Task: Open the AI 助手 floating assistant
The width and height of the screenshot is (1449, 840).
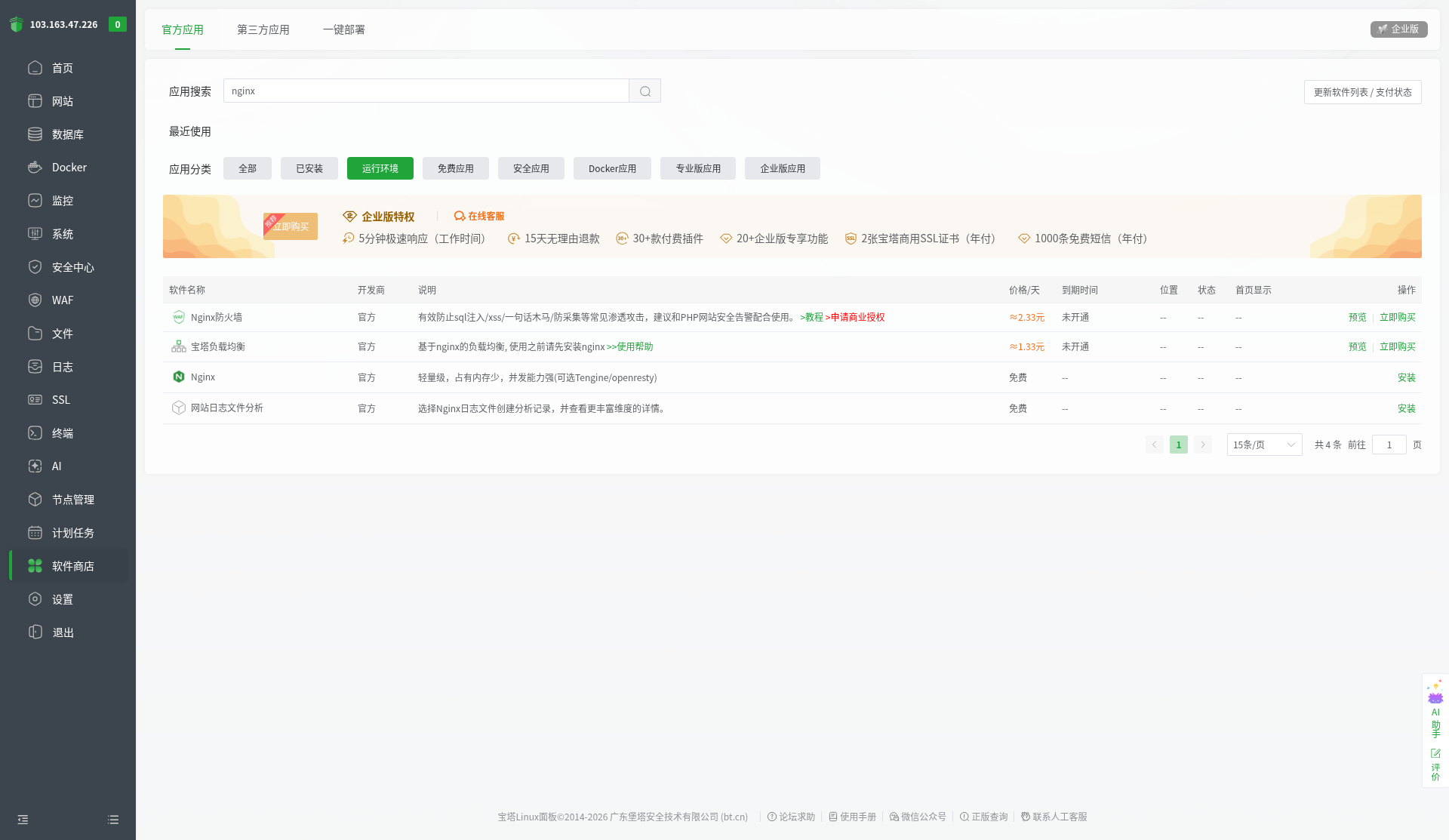Action: click(1435, 709)
